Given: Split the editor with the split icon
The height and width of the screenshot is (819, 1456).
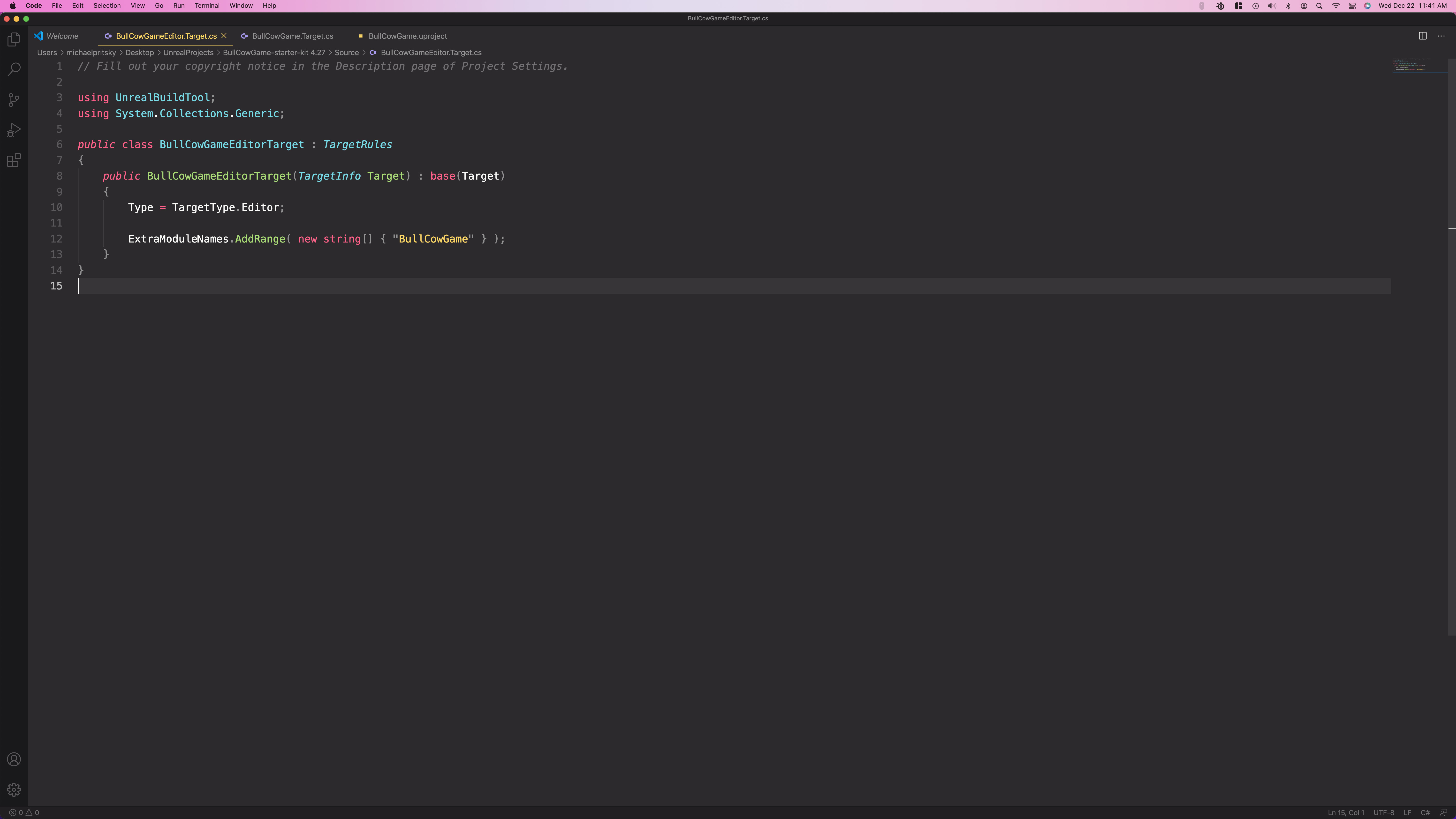Looking at the screenshot, I should [1422, 35].
